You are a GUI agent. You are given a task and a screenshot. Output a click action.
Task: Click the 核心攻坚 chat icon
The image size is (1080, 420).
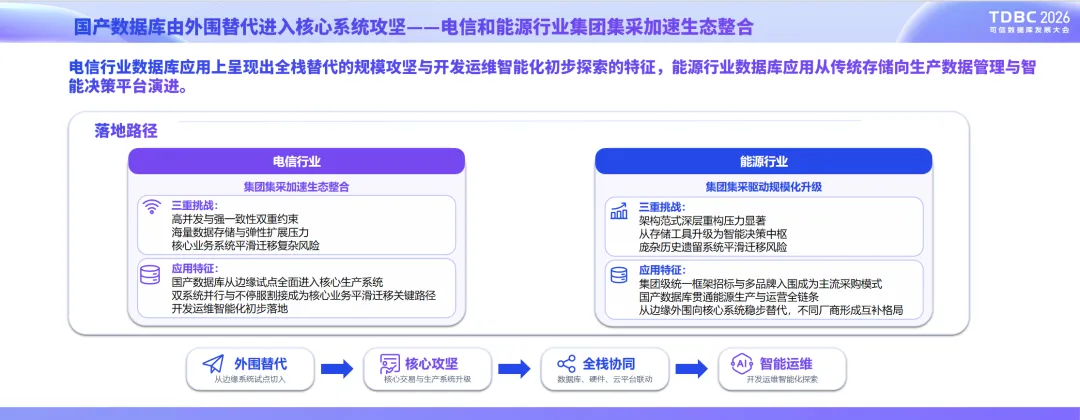[x=390, y=364]
